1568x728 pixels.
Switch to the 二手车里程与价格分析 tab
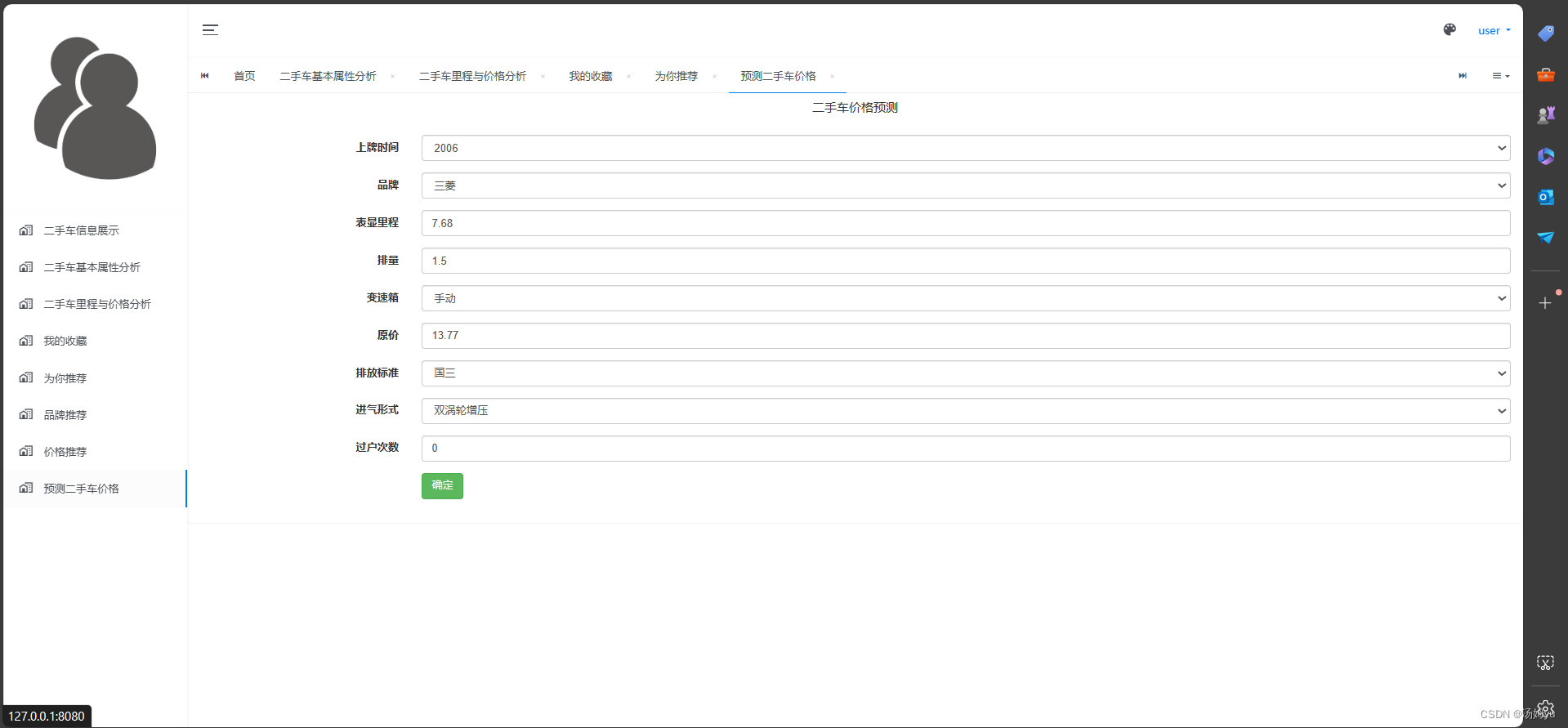click(x=472, y=76)
